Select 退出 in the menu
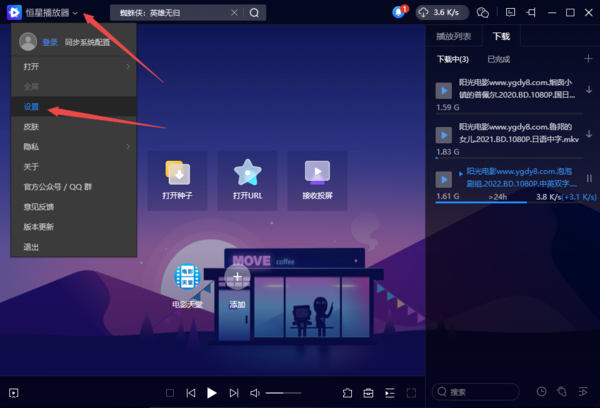Viewport: 600px width, 408px height. tap(74, 247)
